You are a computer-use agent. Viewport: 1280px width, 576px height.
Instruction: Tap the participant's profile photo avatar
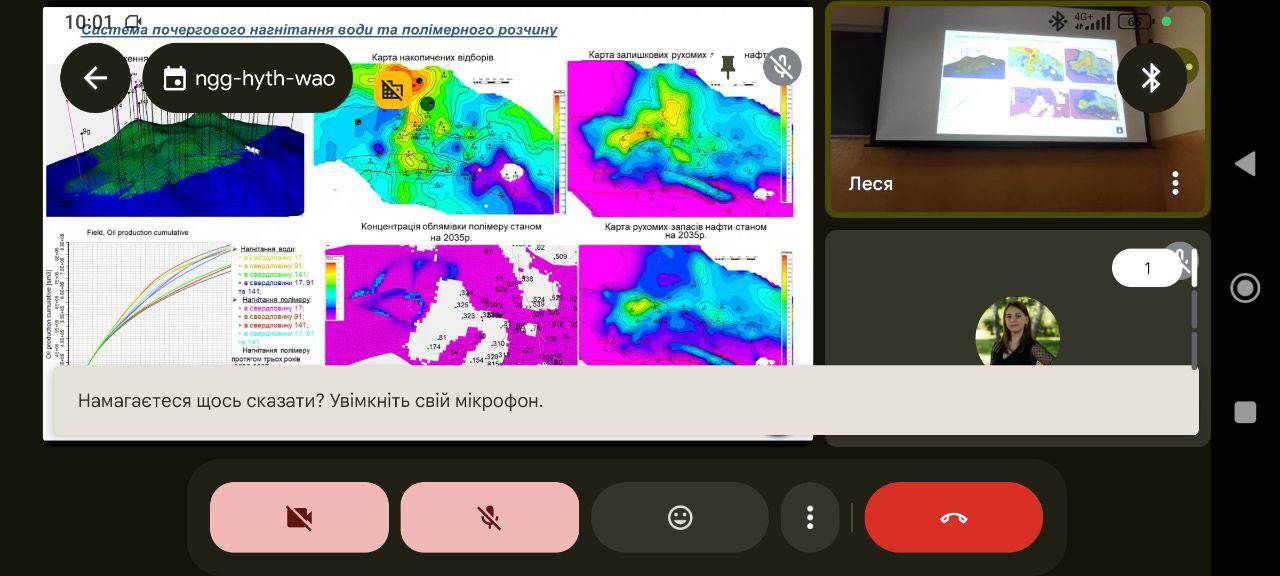coord(1017,332)
